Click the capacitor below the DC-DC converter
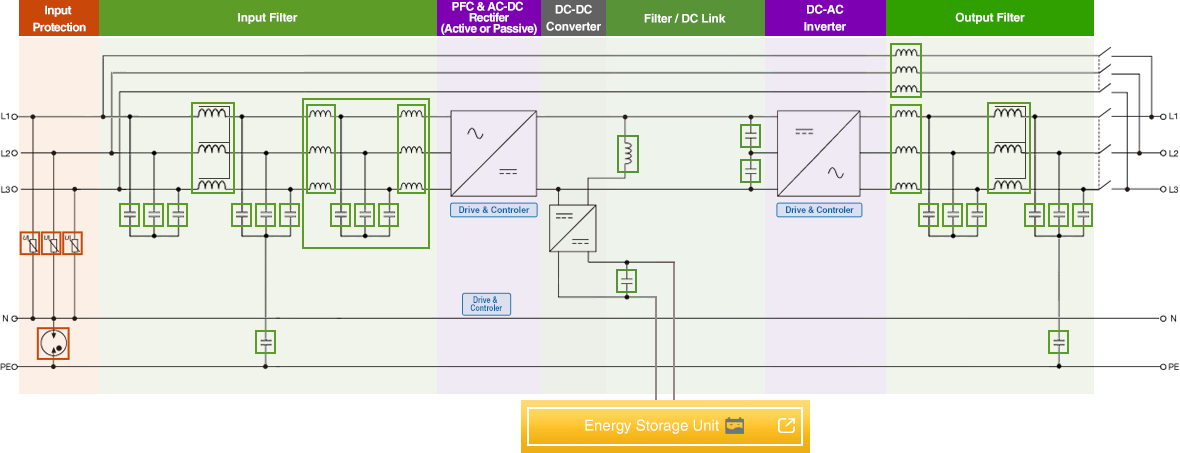The image size is (1180, 453). [626, 281]
